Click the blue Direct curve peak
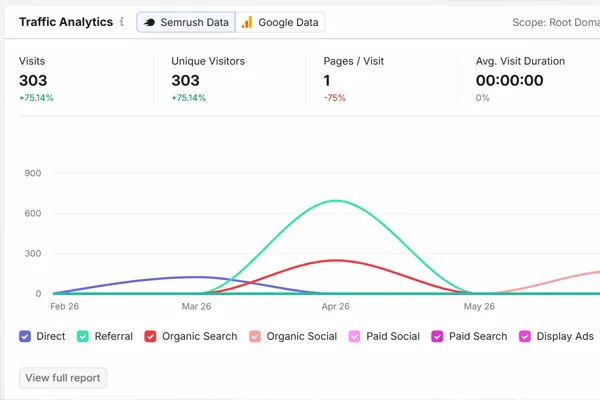600x400 pixels. [196, 277]
